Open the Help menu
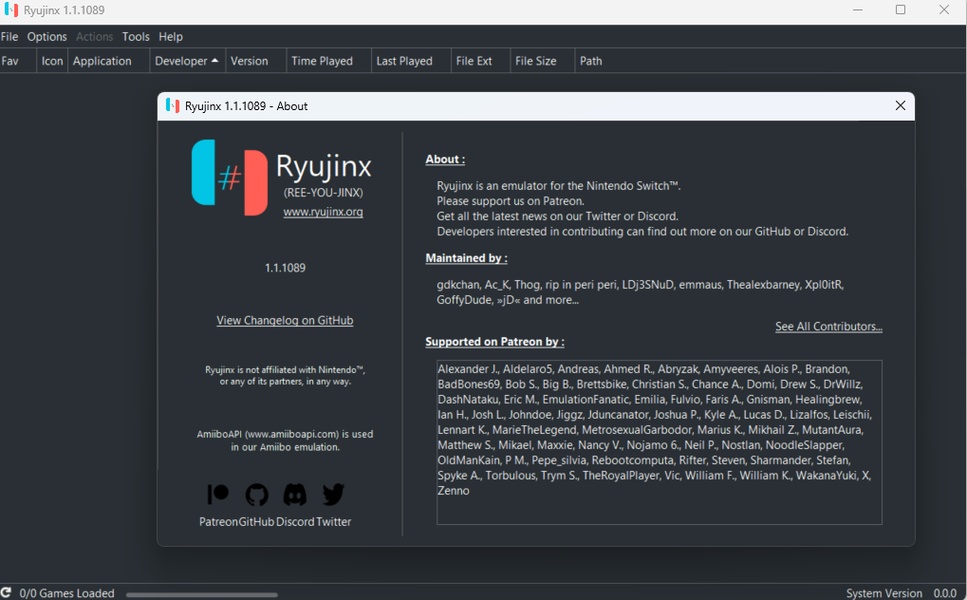Screen dimensions: 967x600 pos(171,37)
